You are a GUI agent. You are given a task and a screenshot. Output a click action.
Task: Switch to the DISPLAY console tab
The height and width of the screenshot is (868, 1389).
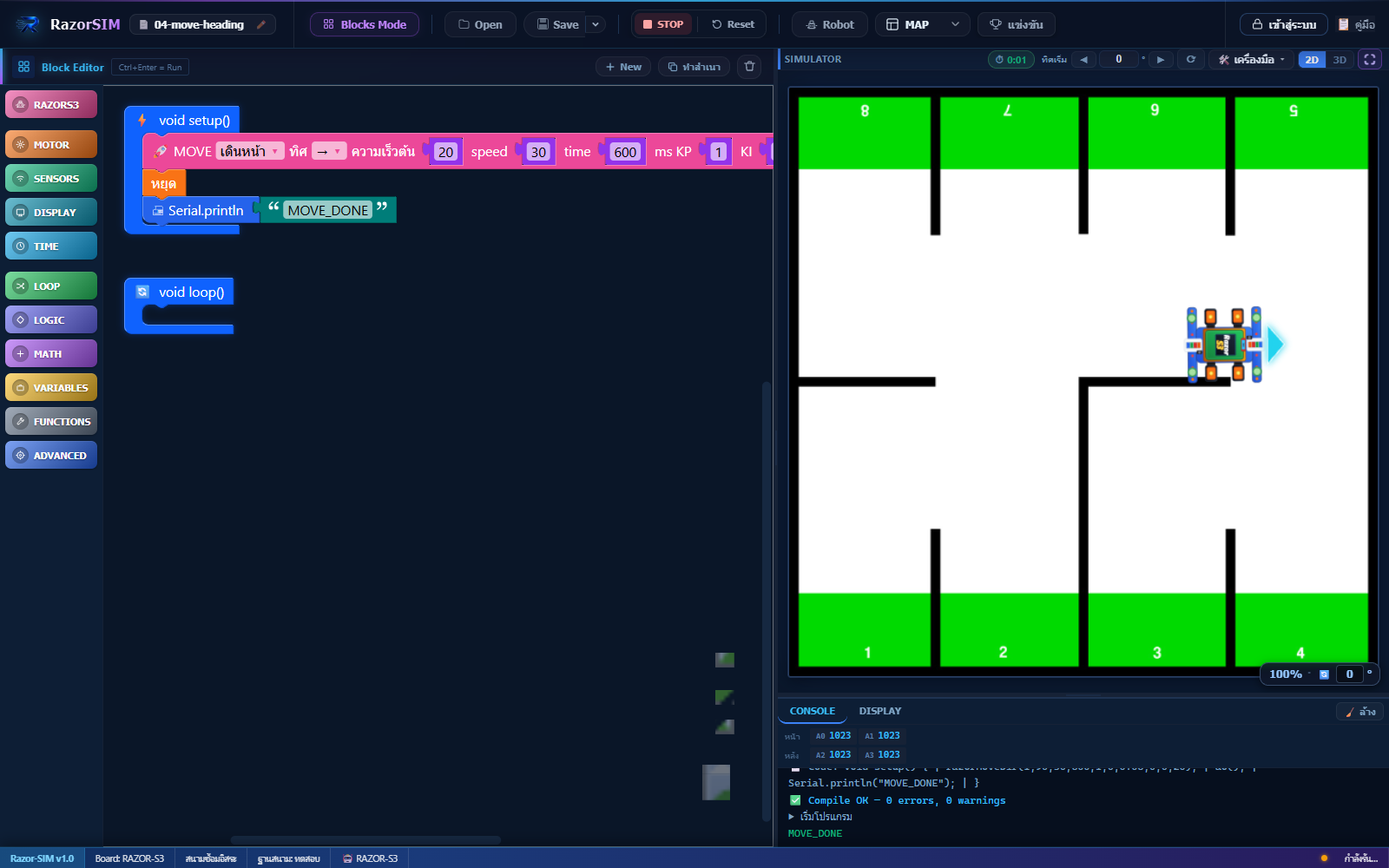pyautogui.click(x=880, y=711)
